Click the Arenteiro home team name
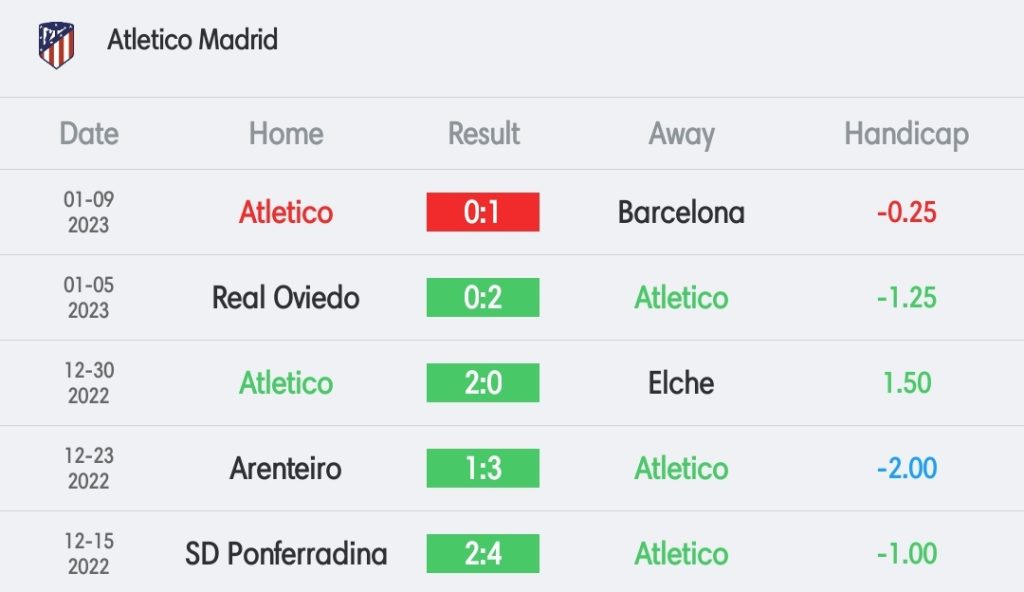Screen dimensions: 1024x592 click(286, 469)
